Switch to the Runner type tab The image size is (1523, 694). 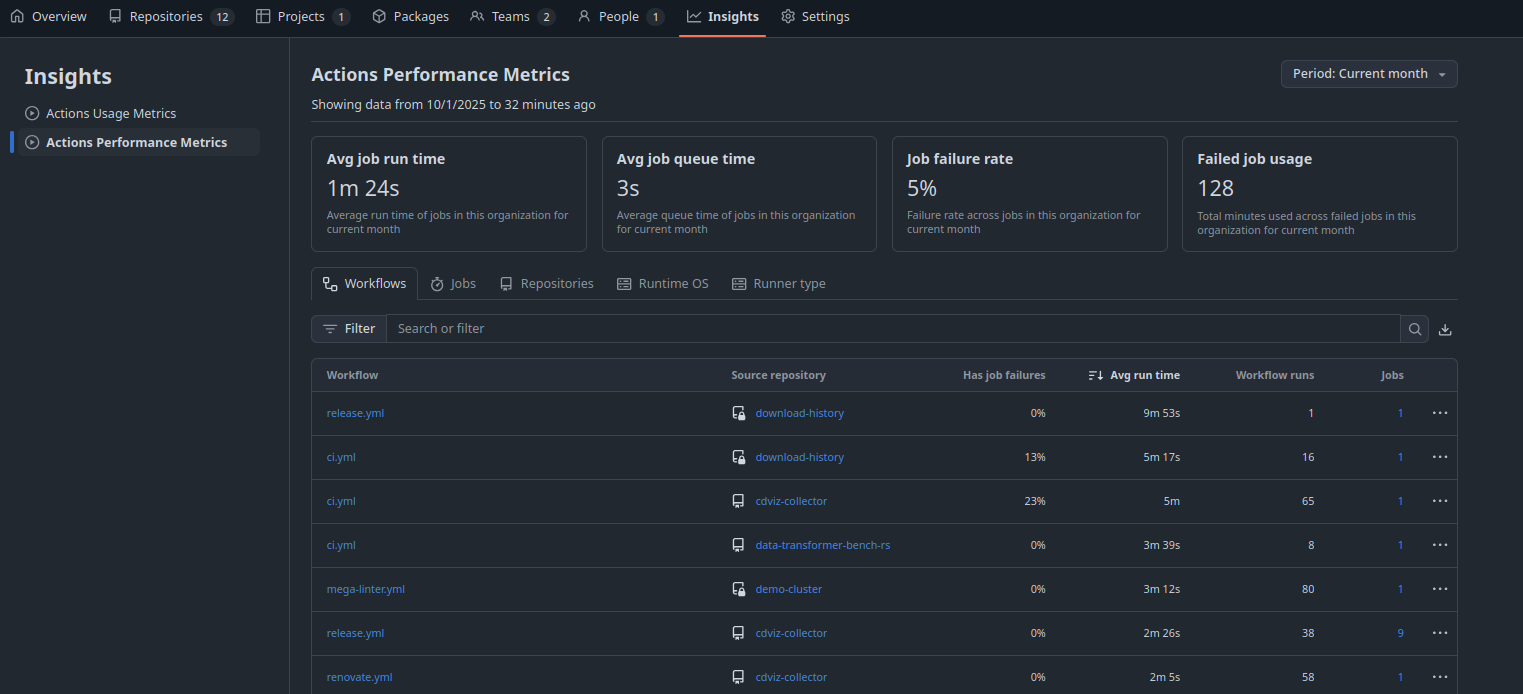779,284
